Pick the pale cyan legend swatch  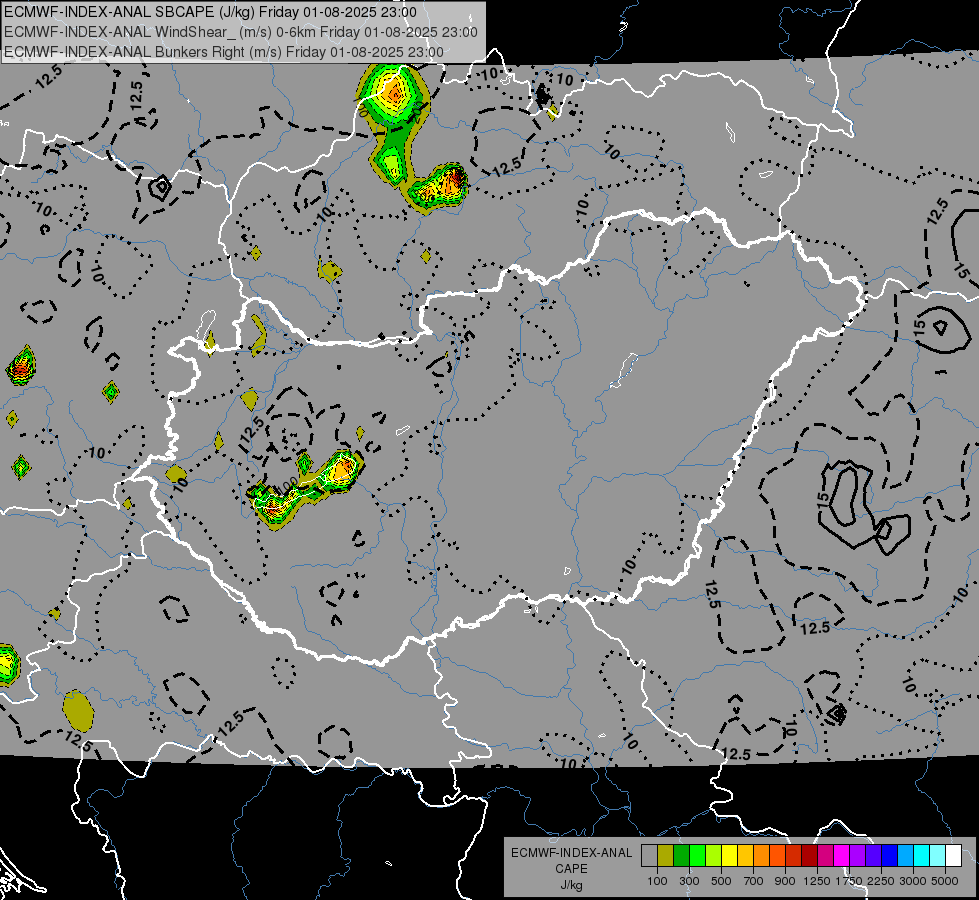(x=937, y=855)
